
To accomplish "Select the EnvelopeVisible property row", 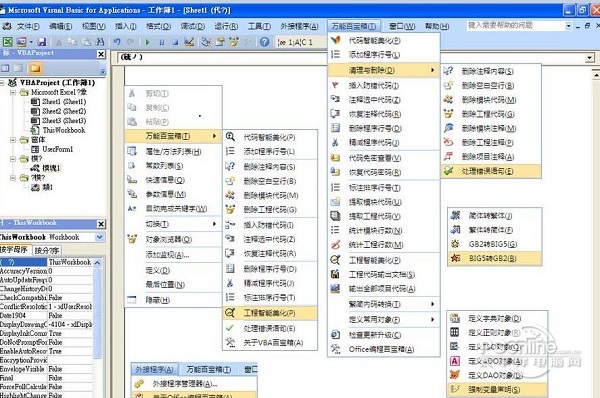I will 46,369.
